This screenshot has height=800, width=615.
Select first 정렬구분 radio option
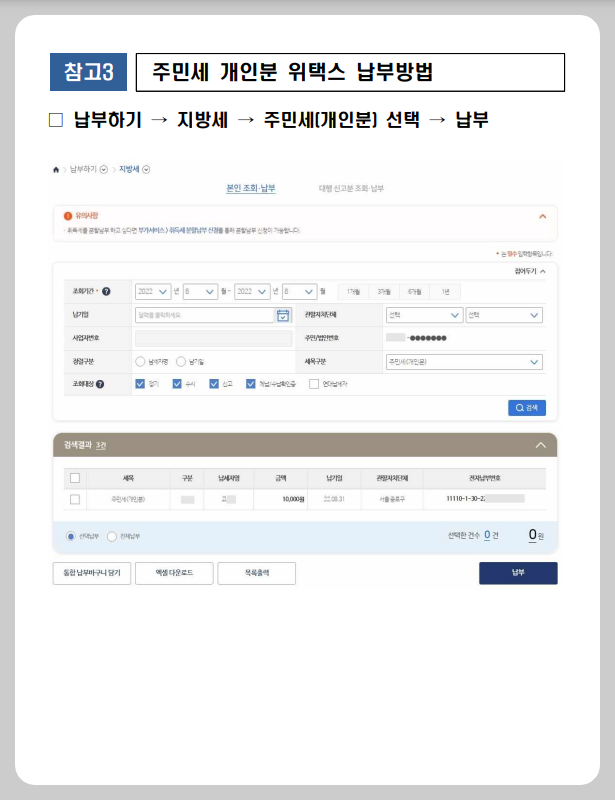click(140, 362)
